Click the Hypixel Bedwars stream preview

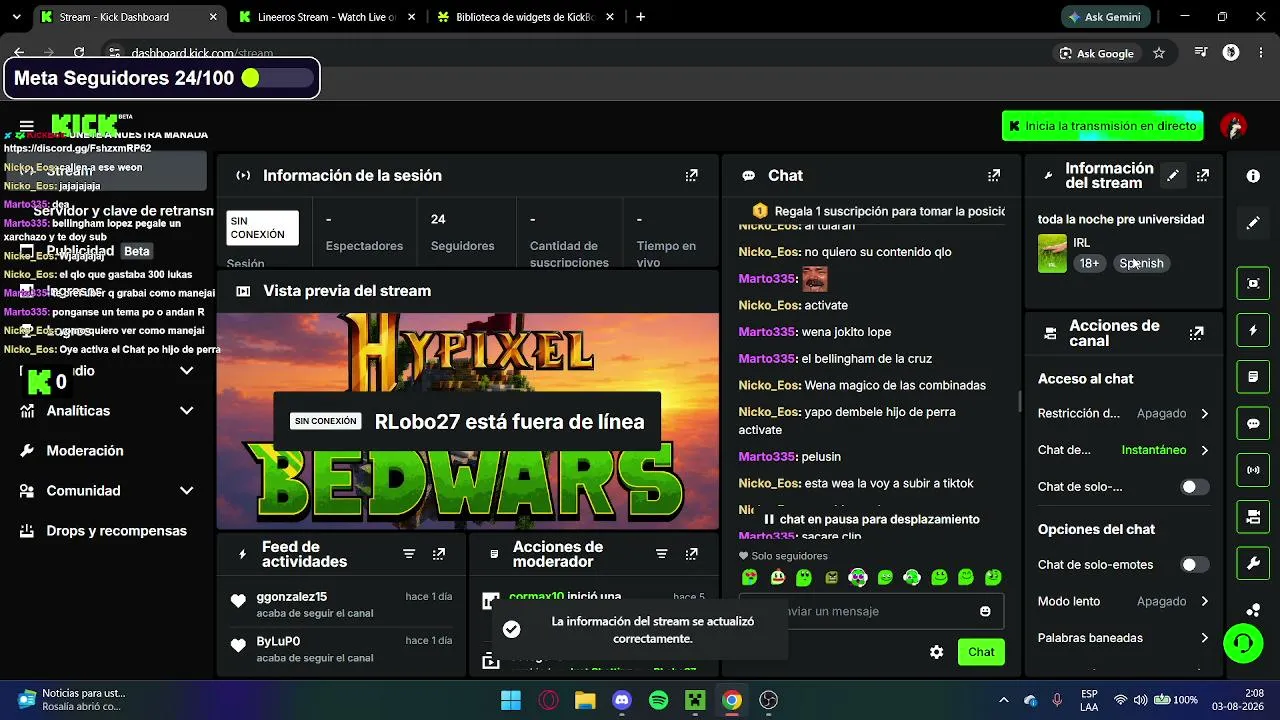click(x=468, y=421)
